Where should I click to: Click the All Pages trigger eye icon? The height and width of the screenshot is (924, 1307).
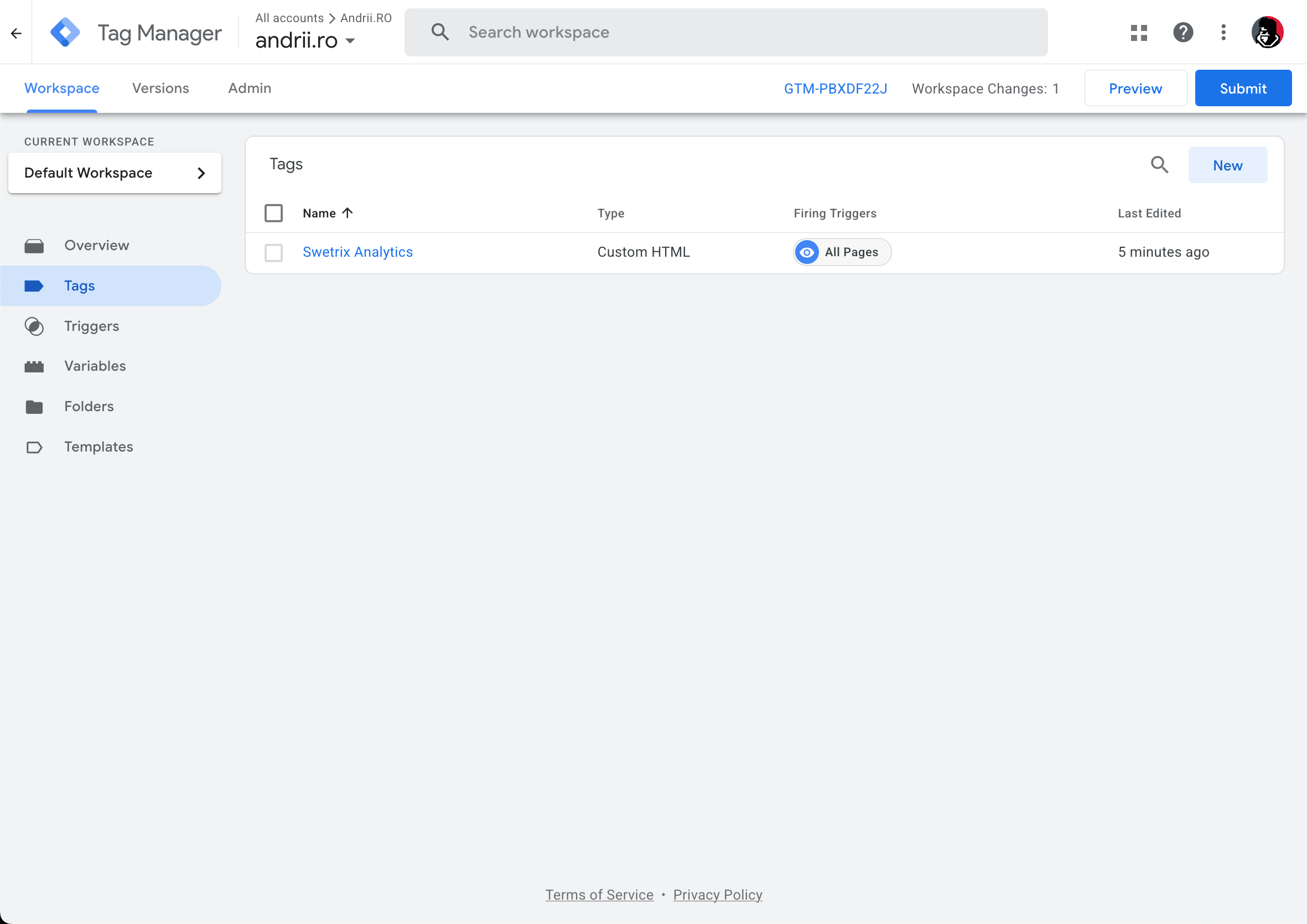click(x=807, y=252)
